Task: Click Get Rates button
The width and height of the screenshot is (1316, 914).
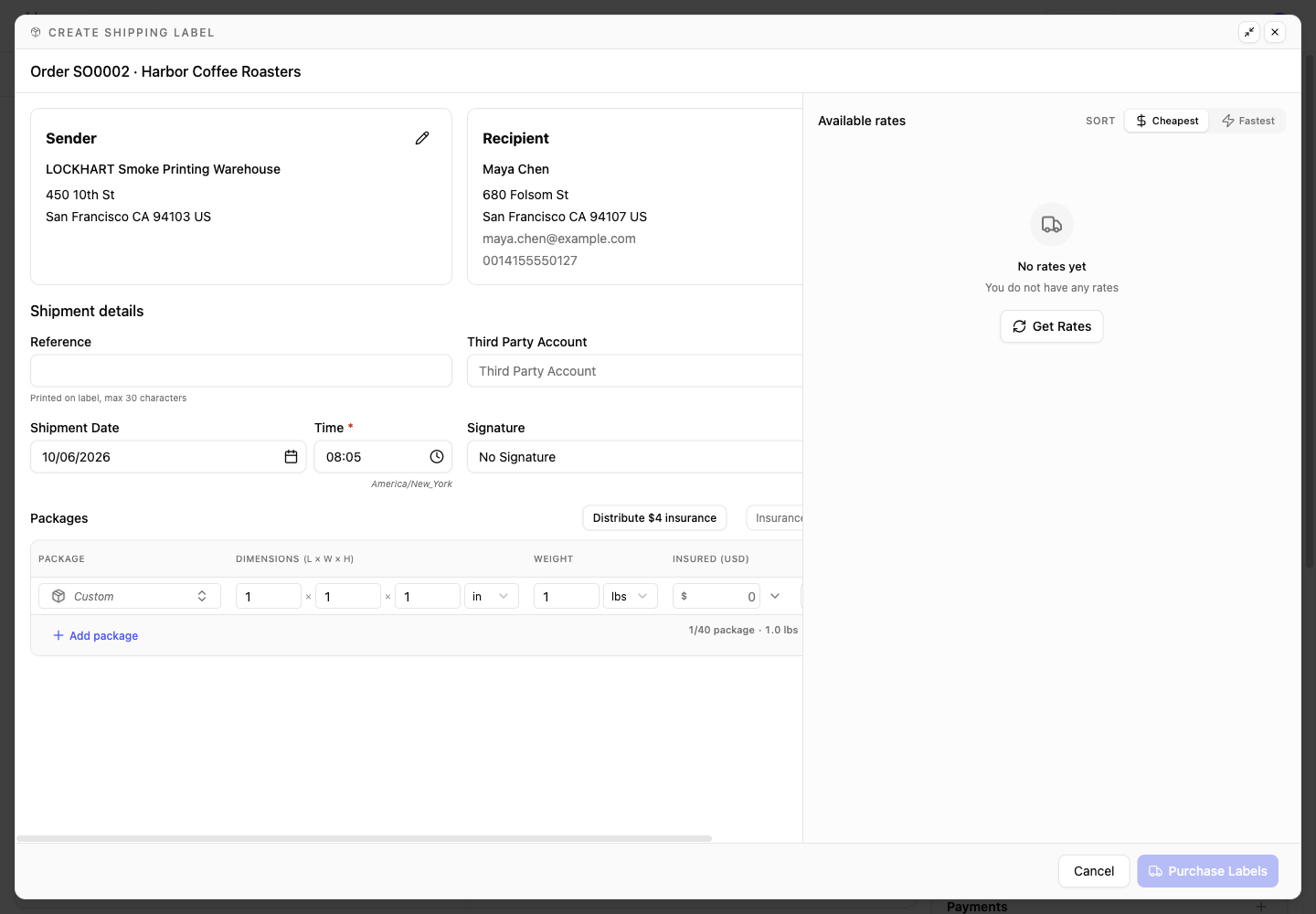Action: pos(1052,326)
